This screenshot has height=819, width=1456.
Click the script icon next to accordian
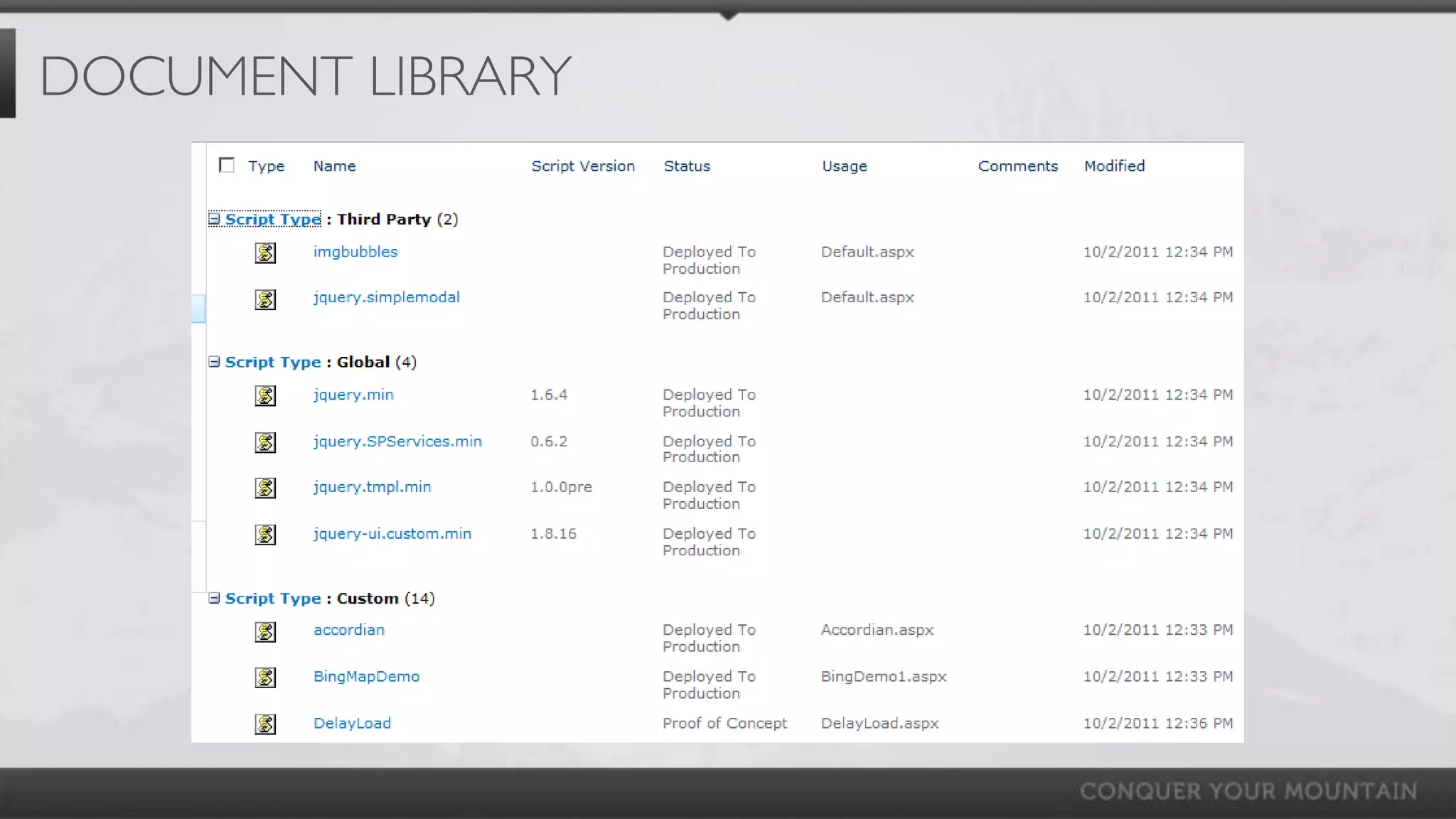click(x=265, y=631)
